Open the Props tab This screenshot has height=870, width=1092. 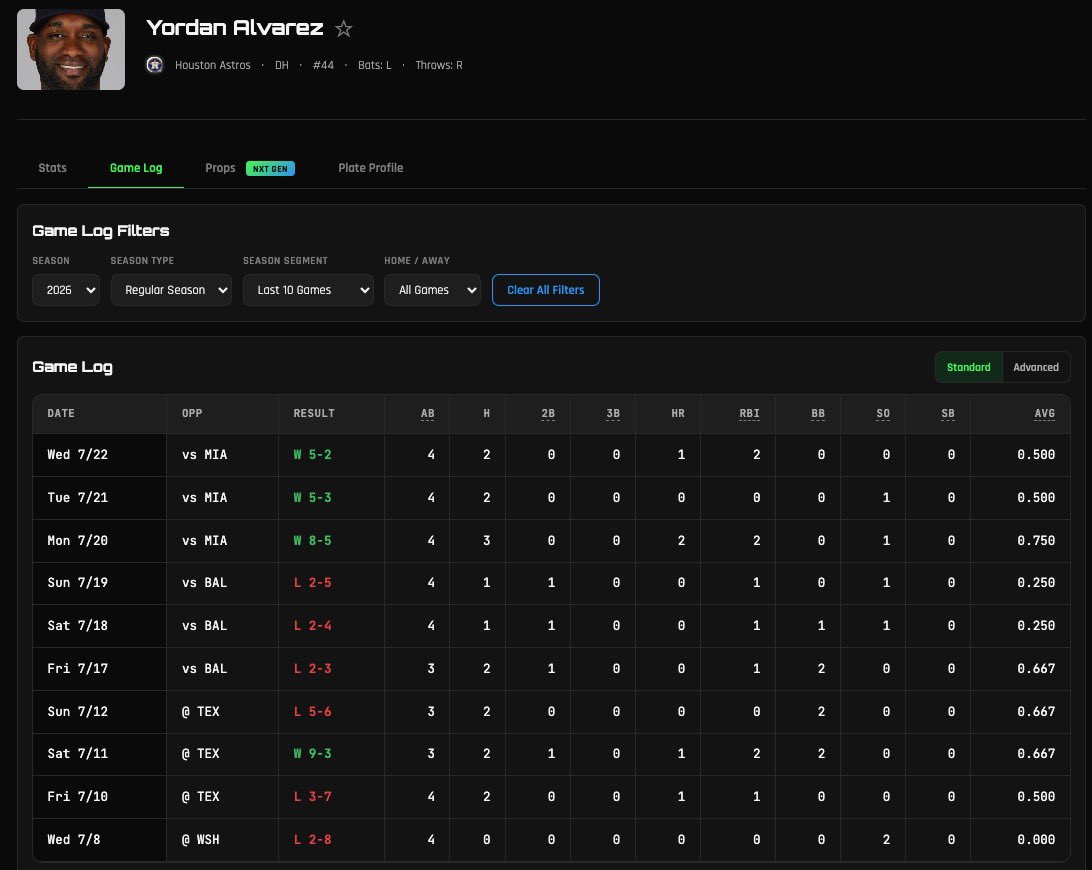220,168
